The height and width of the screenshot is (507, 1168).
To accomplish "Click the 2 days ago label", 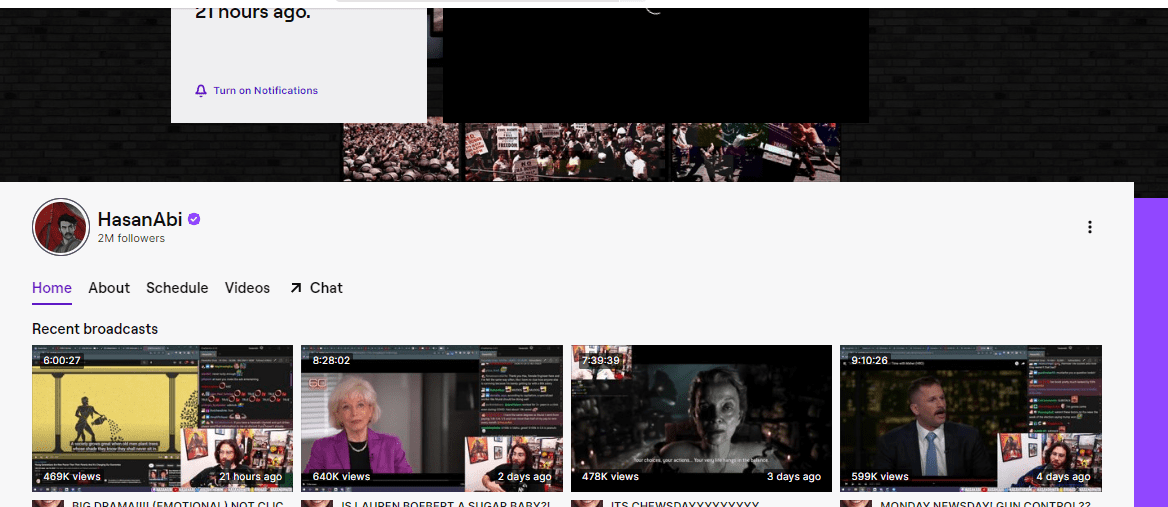I will 524,476.
